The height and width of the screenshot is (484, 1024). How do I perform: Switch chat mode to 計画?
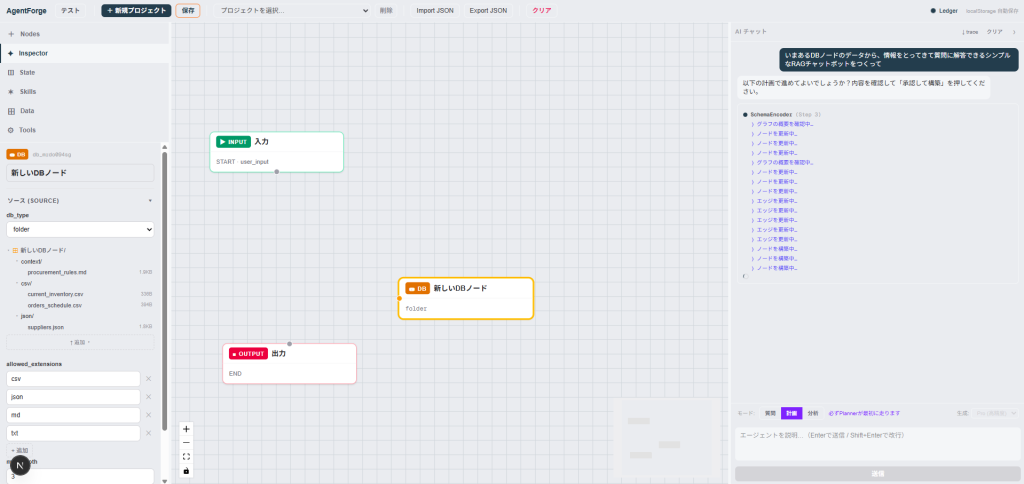coord(792,413)
